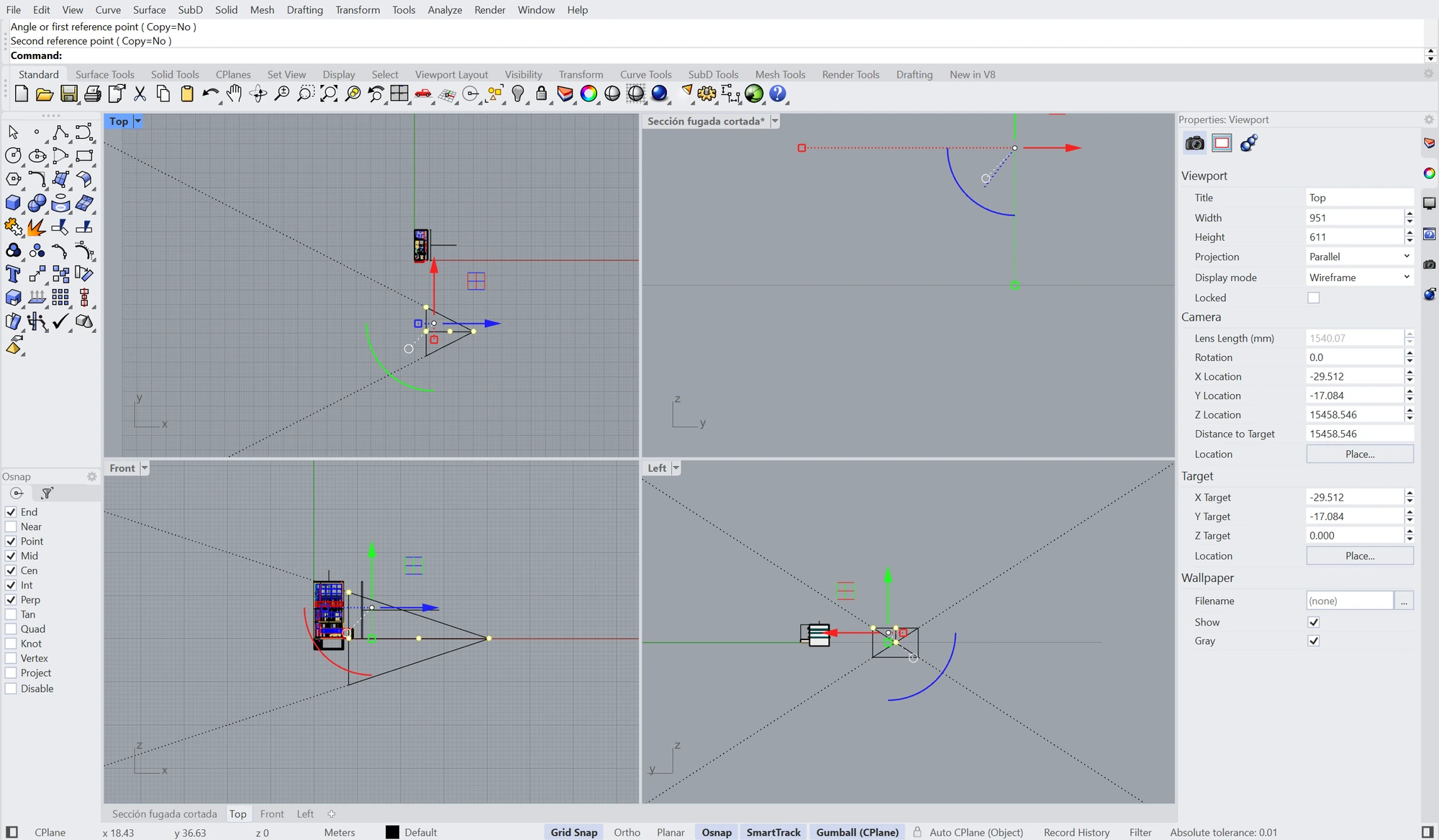Click the Rotation value field

[x=1354, y=357]
